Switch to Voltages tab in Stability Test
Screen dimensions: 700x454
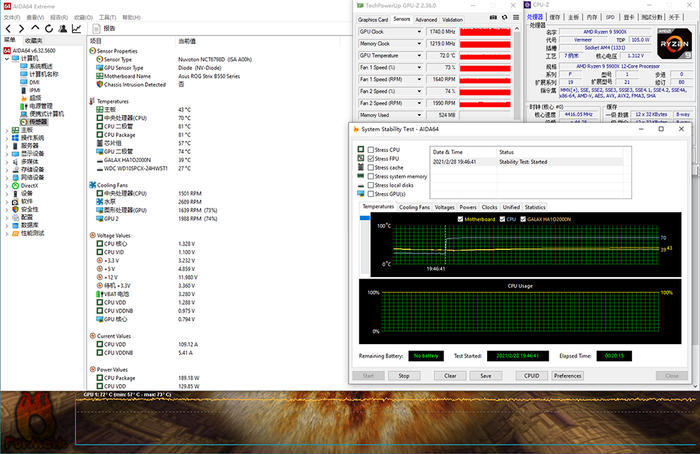pyautogui.click(x=444, y=207)
